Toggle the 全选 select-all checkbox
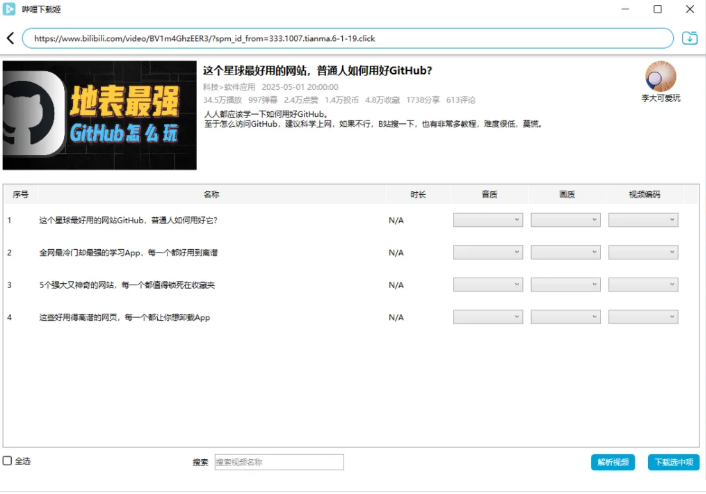 [x=7, y=460]
